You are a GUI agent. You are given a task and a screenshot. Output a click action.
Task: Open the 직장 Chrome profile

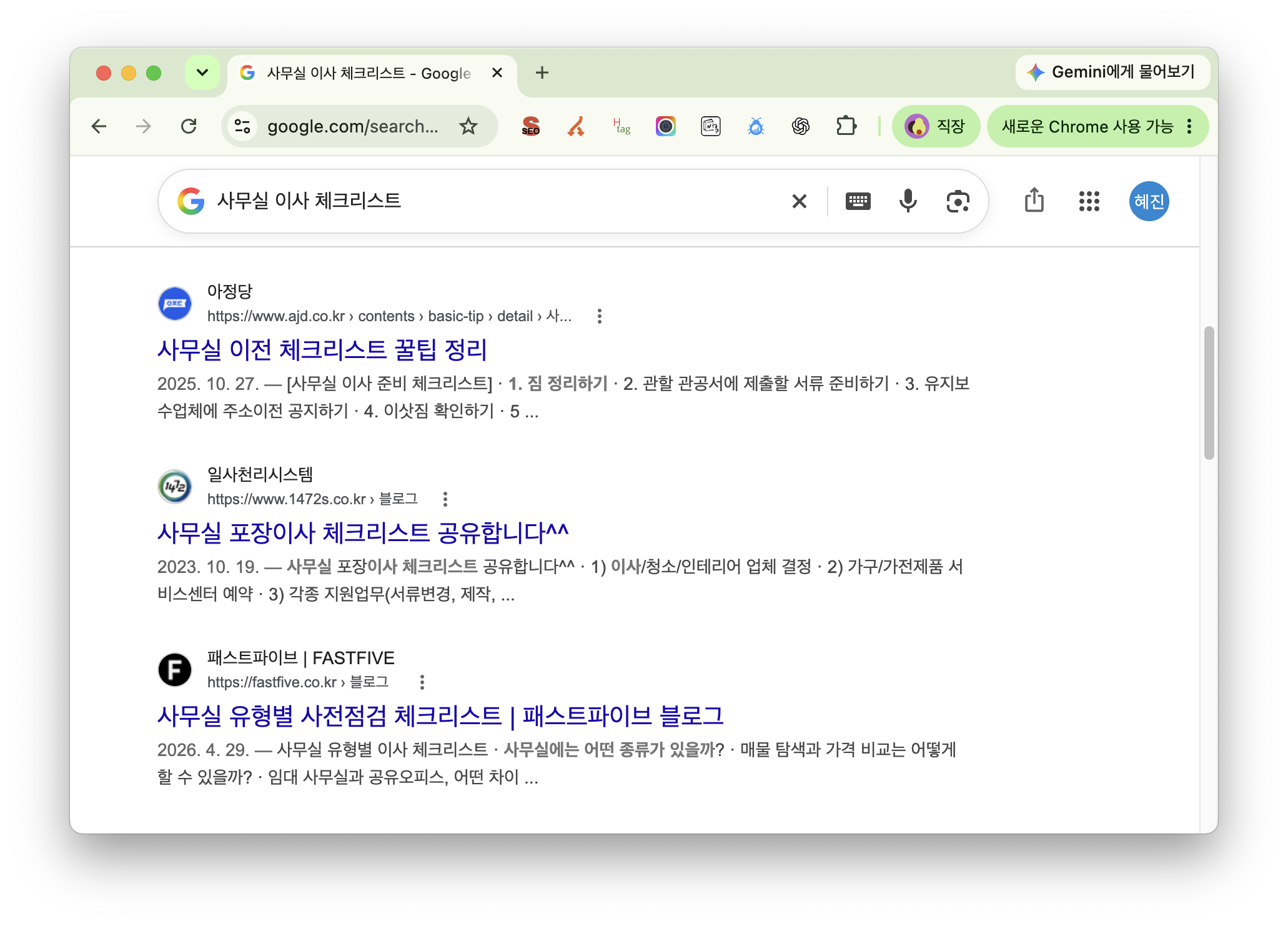tap(935, 126)
